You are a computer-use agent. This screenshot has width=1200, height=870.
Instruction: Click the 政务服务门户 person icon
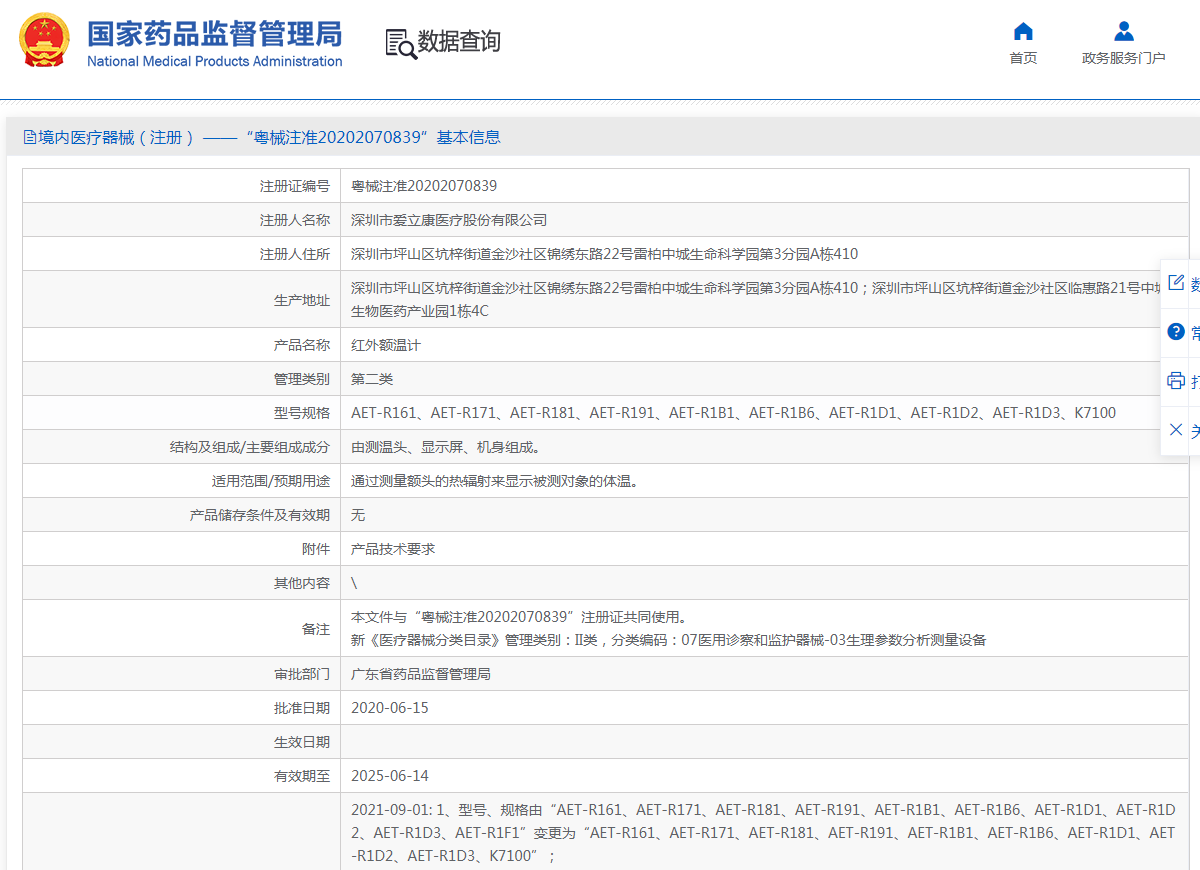1124,31
